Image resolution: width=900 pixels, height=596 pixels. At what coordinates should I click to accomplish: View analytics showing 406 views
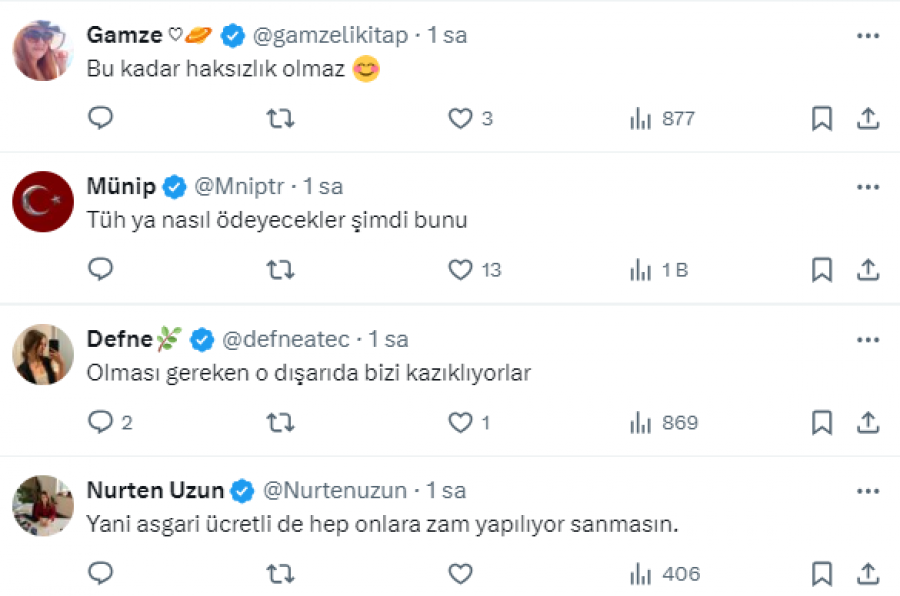[x=665, y=574]
